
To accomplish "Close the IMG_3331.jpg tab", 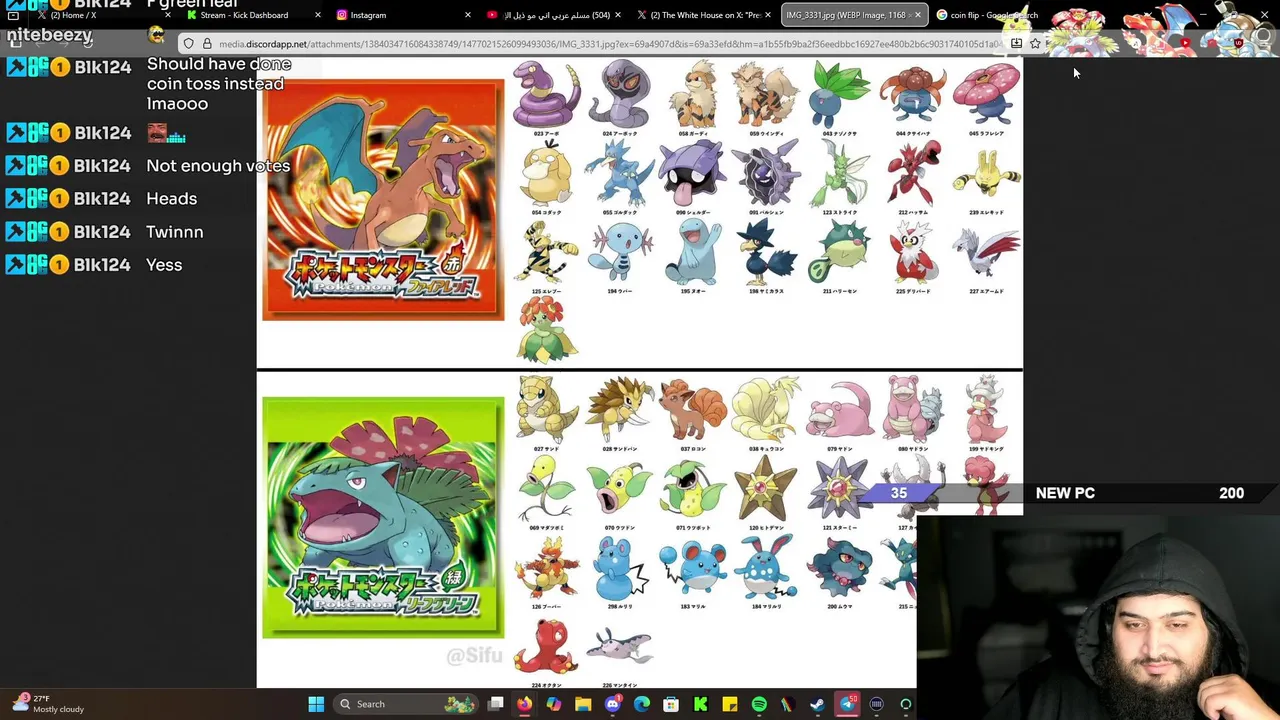I will (x=918, y=15).
